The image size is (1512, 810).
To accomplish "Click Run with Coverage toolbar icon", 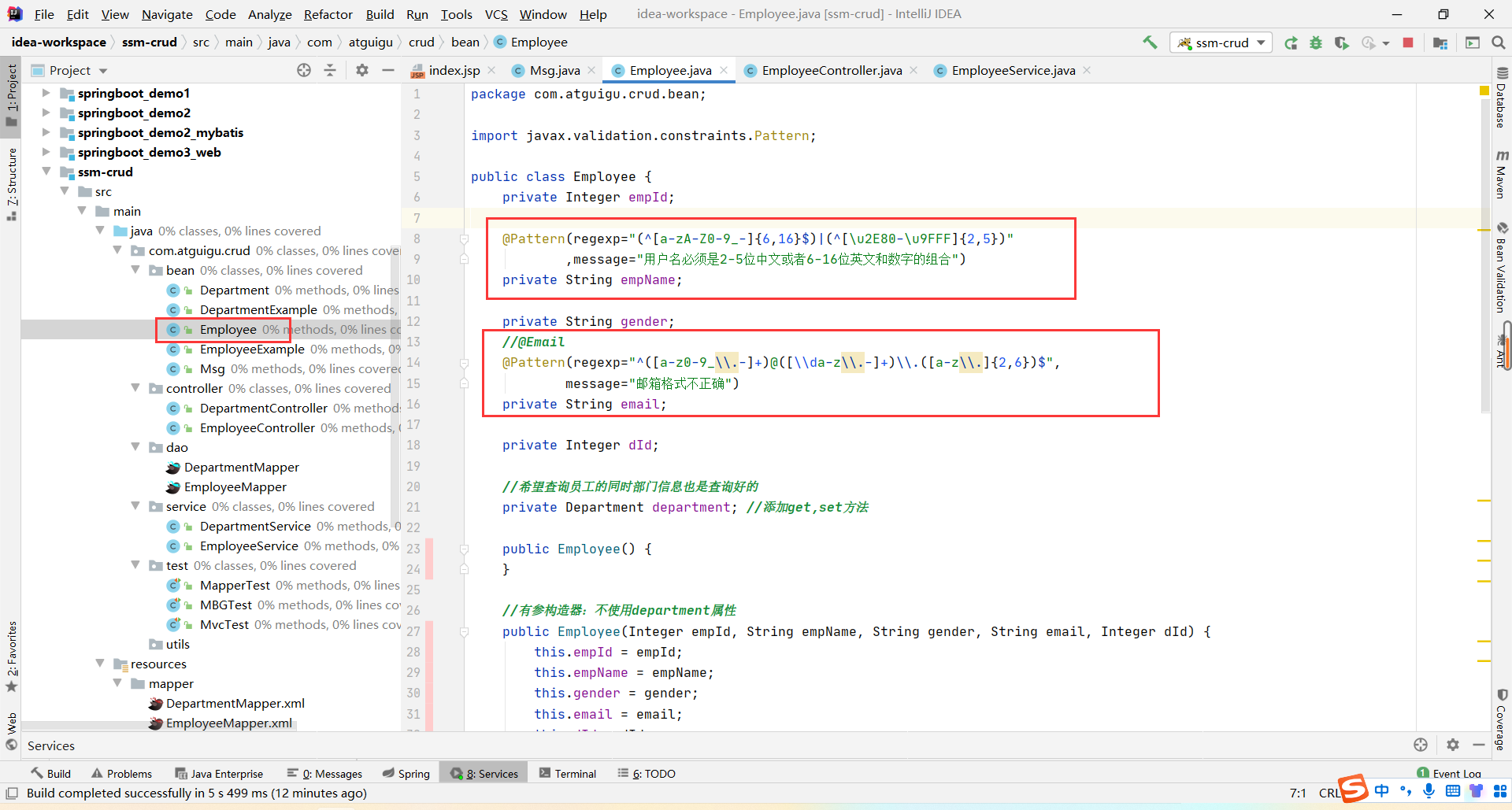I will click(x=1342, y=43).
